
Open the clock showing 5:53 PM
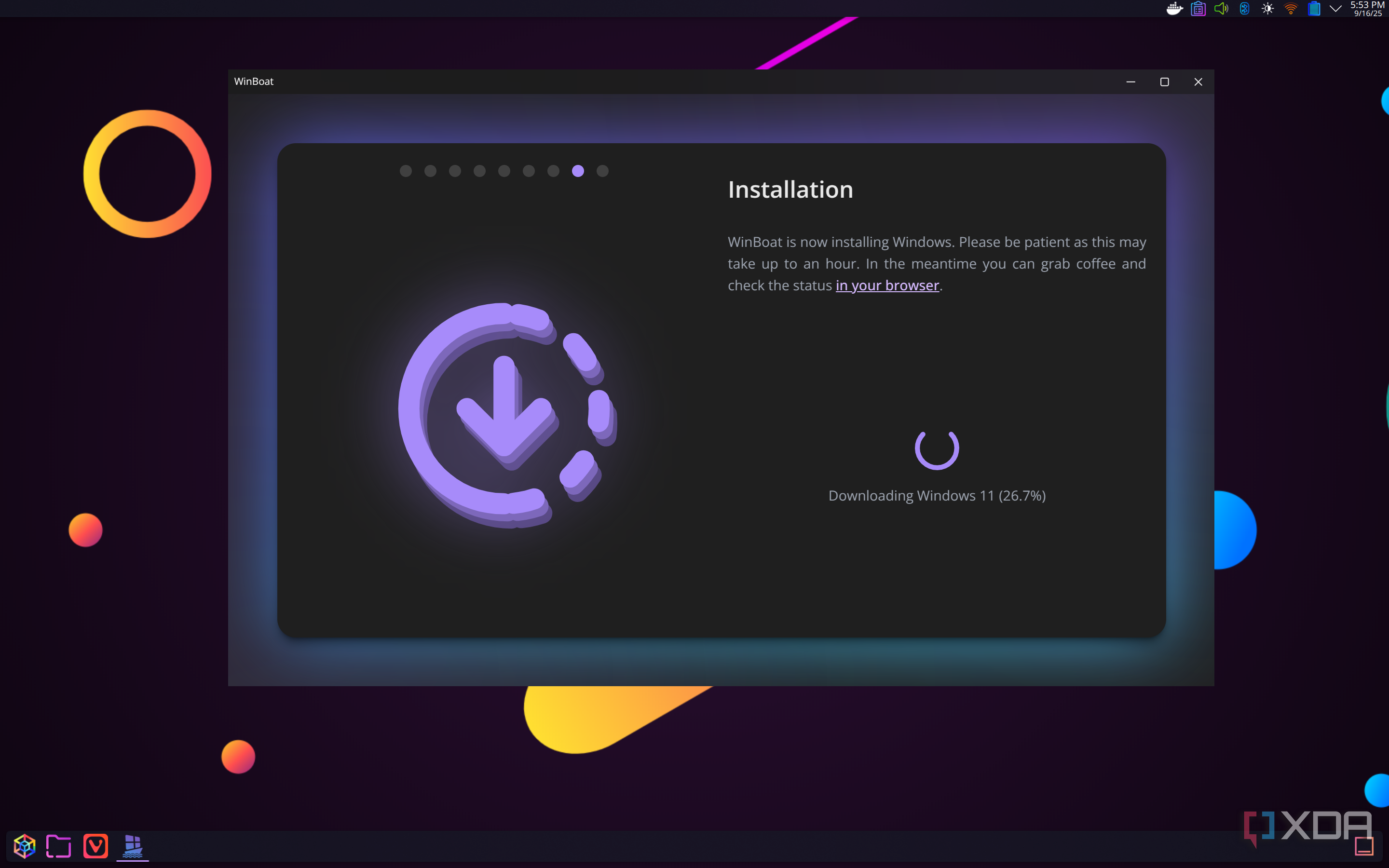point(1368,9)
